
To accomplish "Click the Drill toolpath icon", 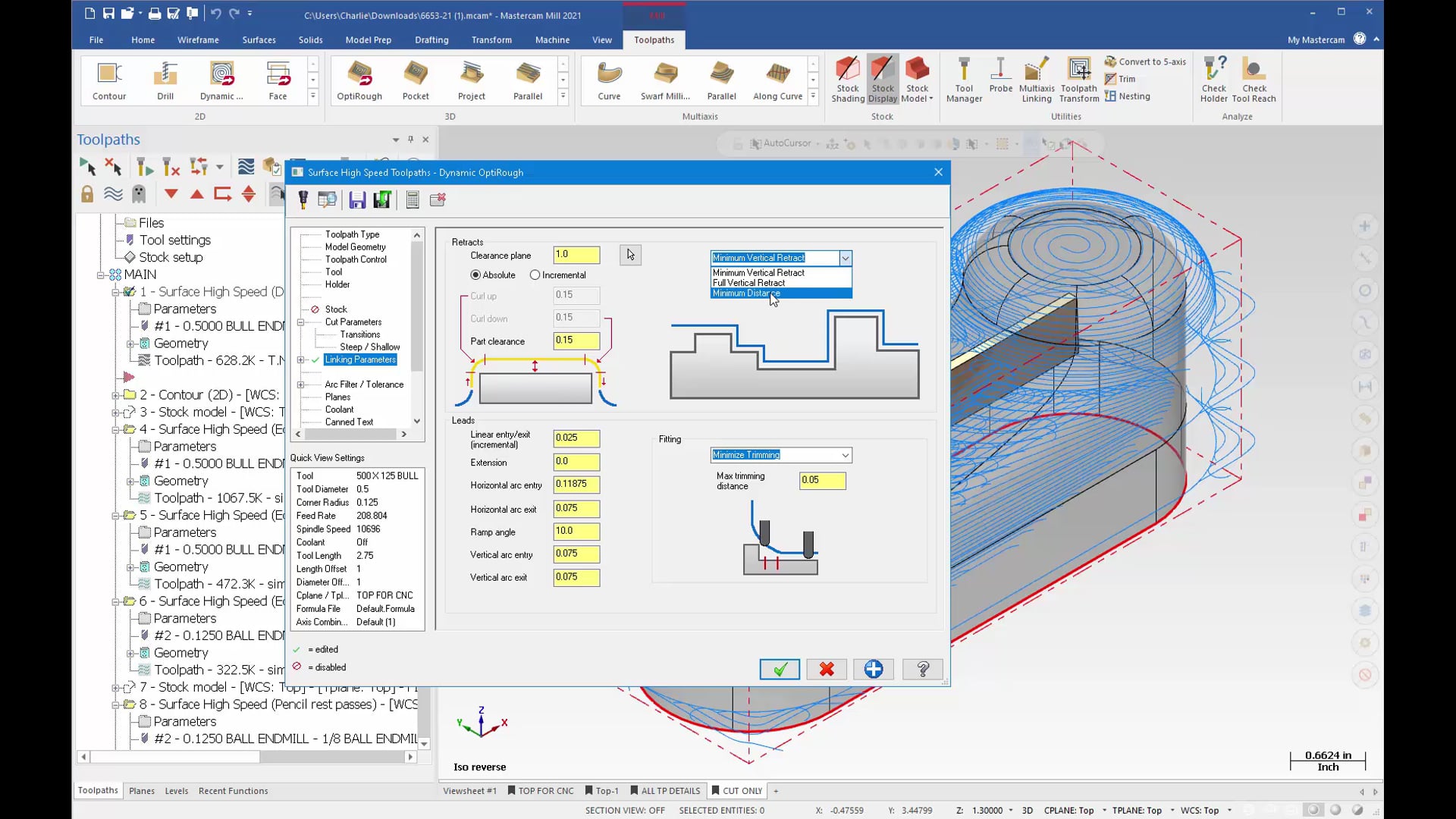I will pyautogui.click(x=165, y=78).
